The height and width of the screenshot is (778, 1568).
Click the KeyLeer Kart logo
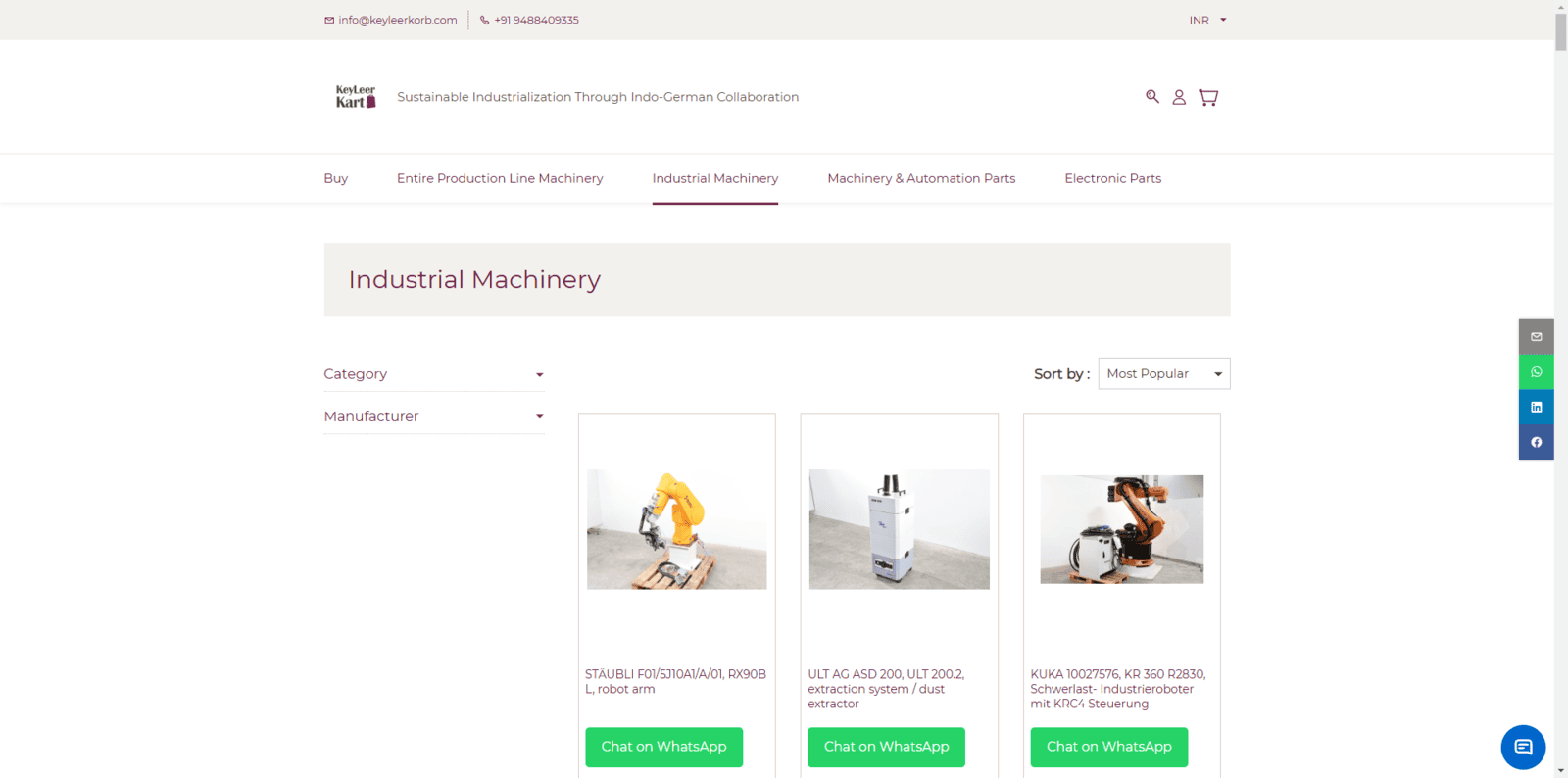[x=356, y=96]
